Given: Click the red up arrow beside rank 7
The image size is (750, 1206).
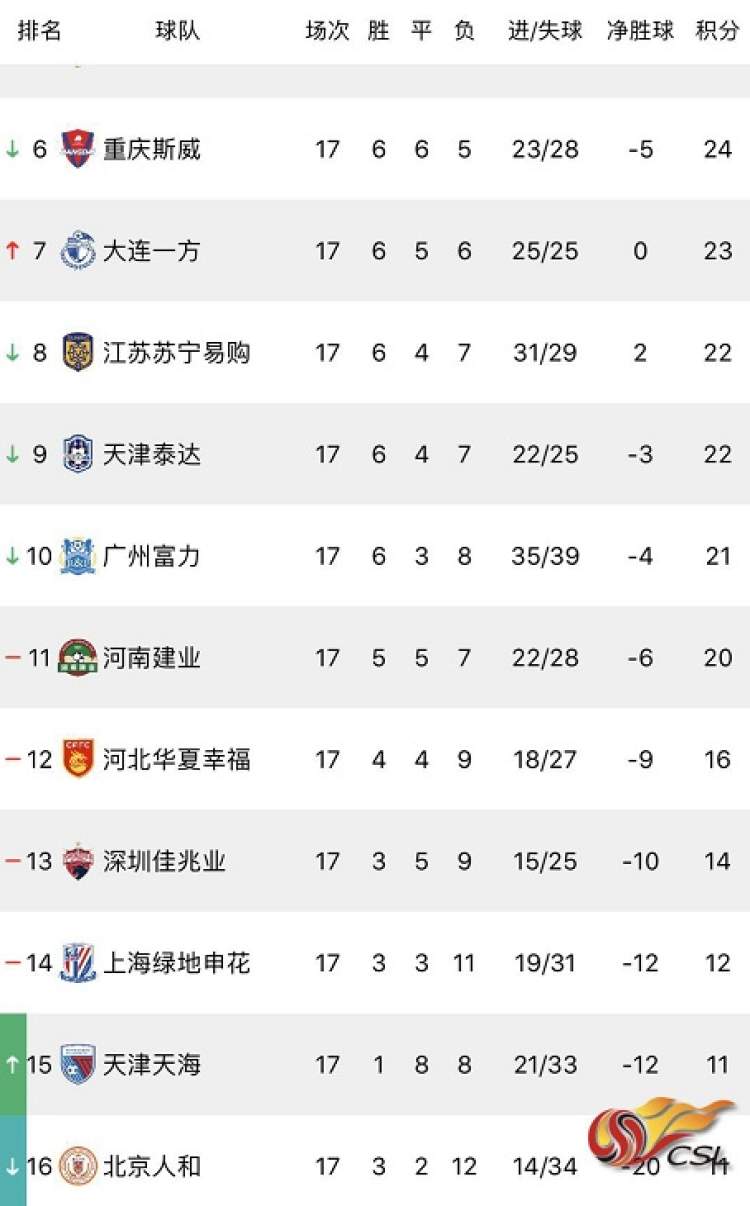Looking at the screenshot, I should click(x=12, y=250).
